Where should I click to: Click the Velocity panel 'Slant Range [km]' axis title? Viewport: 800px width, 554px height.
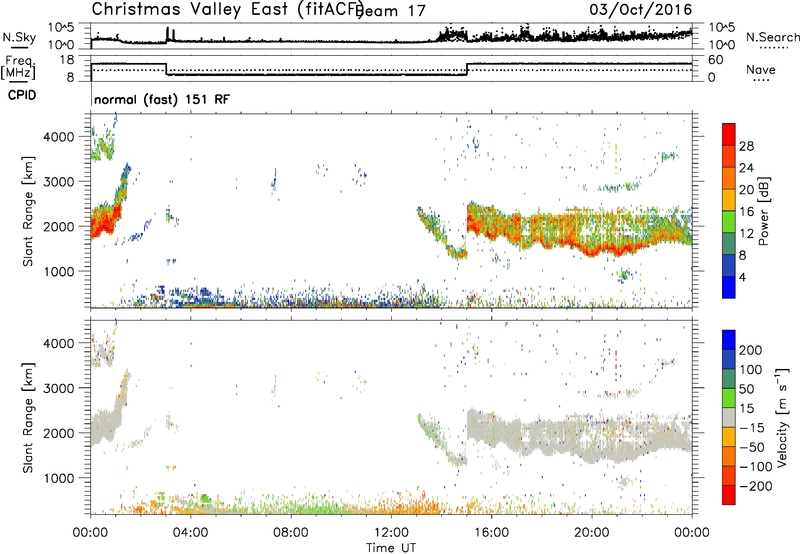click(28, 418)
